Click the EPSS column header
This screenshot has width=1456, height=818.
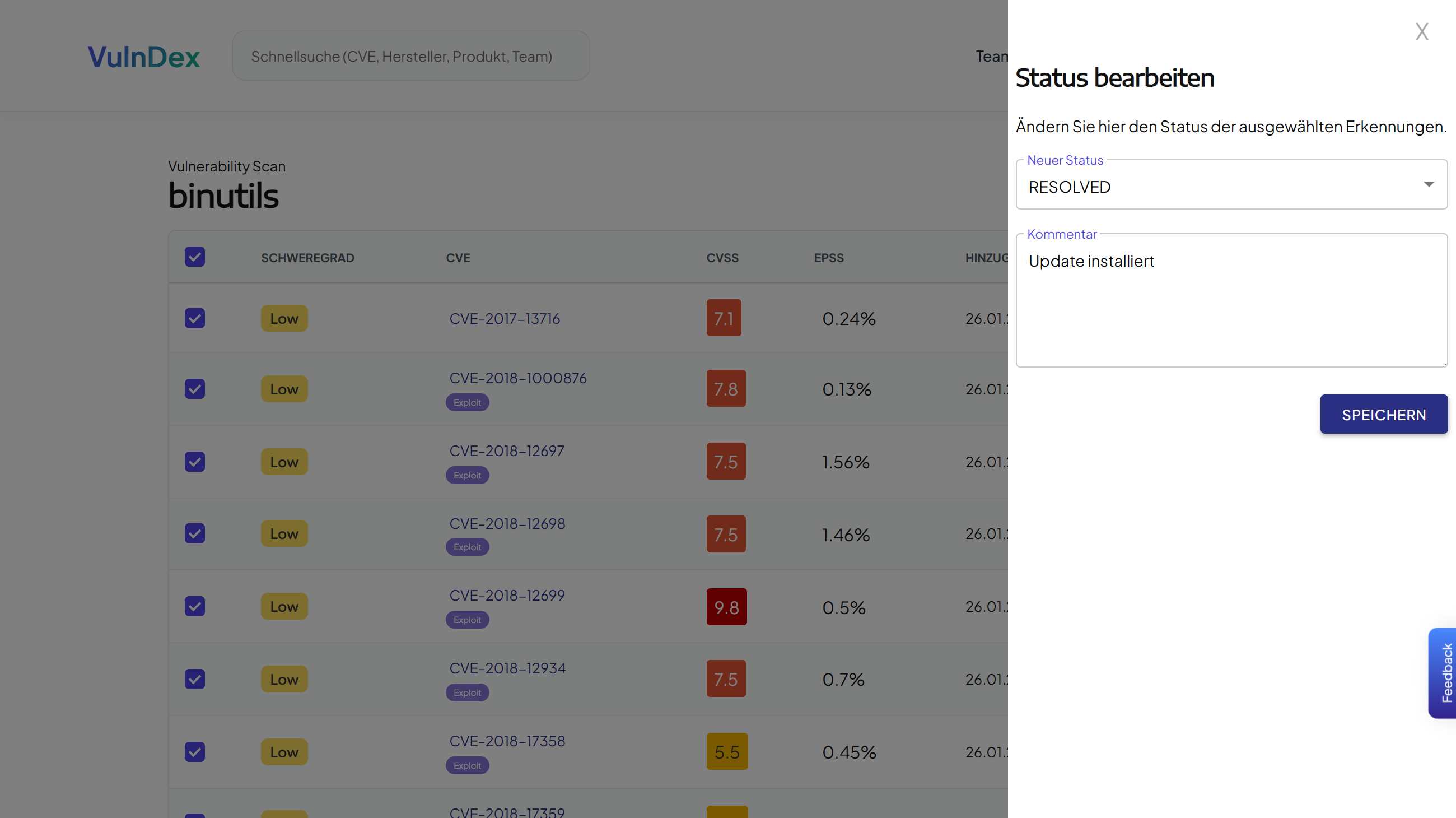(x=829, y=258)
